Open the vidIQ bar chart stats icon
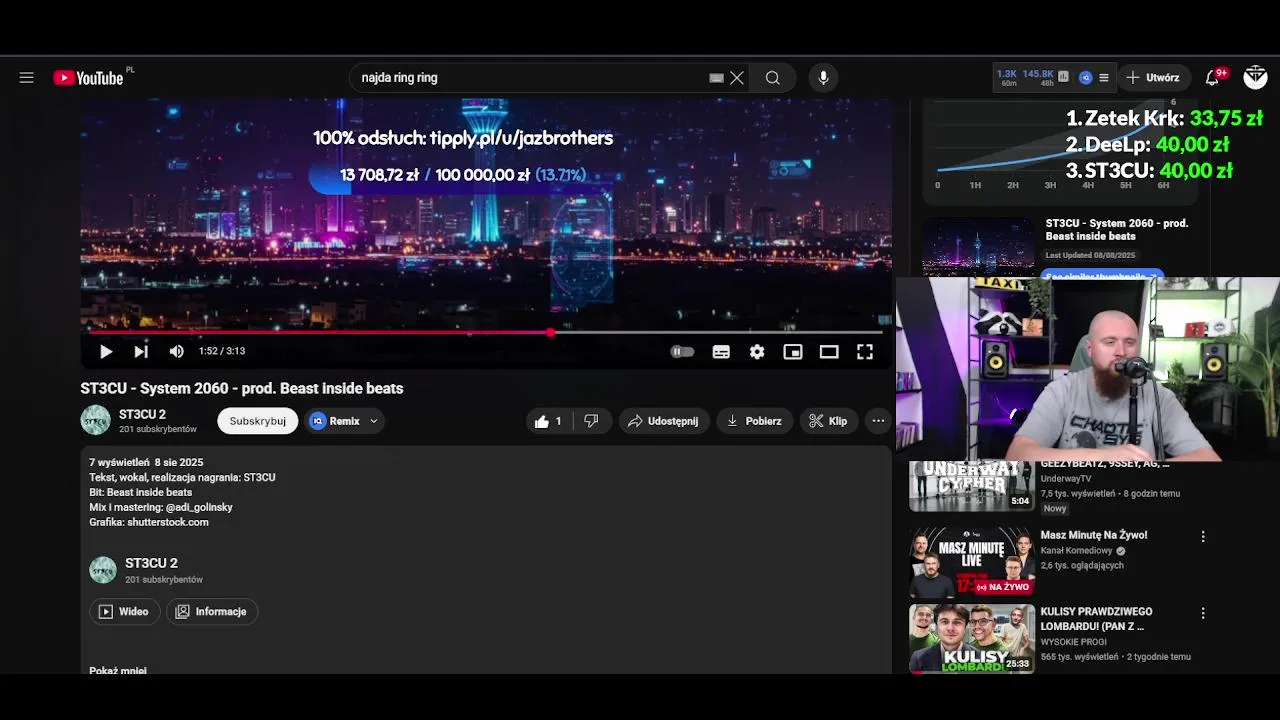The height and width of the screenshot is (720, 1280). [x=1063, y=77]
